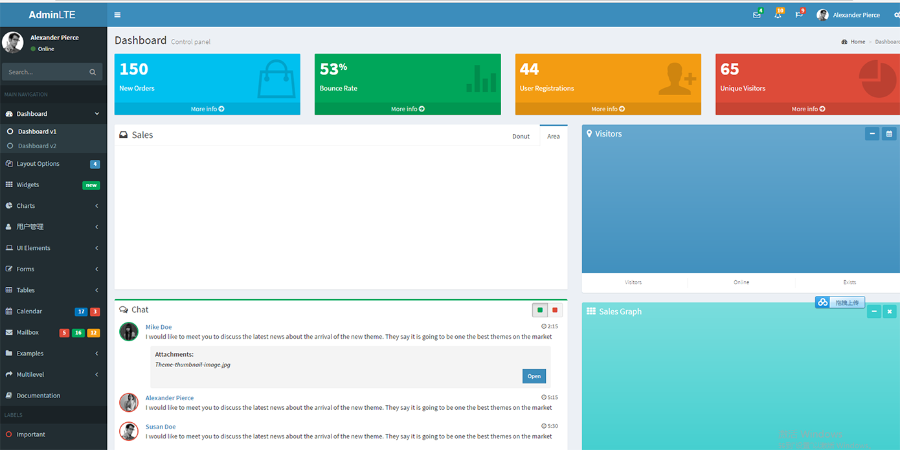This screenshot has height=450, width=900.
Task: Click the Mailbox envelope icon in sidebar
Action: tap(9, 332)
